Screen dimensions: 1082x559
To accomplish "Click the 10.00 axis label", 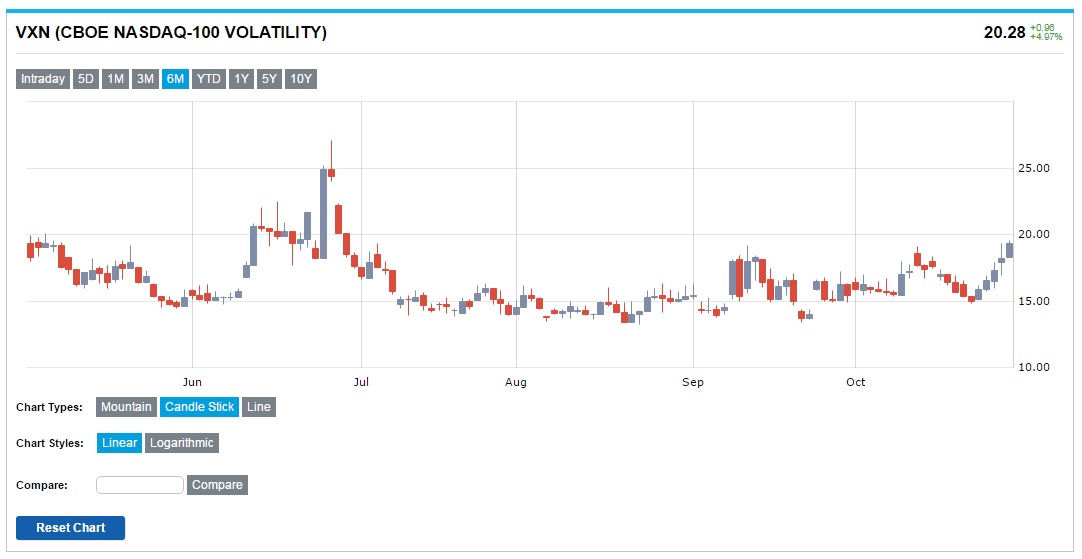I will (x=1034, y=367).
